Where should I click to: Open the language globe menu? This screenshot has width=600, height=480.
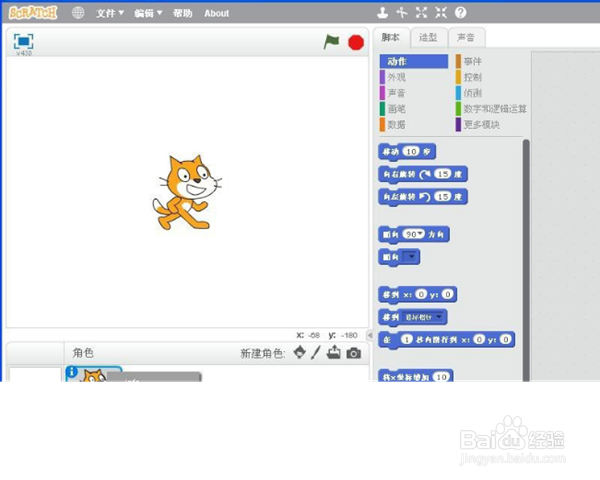click(x=78, y=13)
